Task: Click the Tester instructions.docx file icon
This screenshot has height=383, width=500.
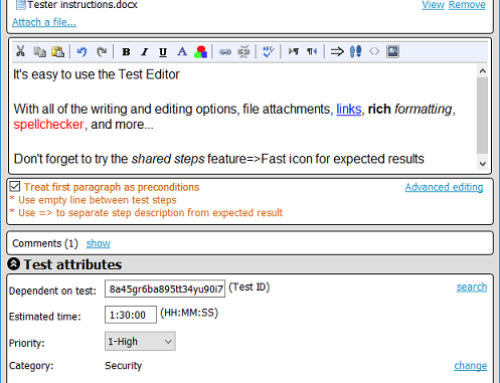Action: coord(21,5)
